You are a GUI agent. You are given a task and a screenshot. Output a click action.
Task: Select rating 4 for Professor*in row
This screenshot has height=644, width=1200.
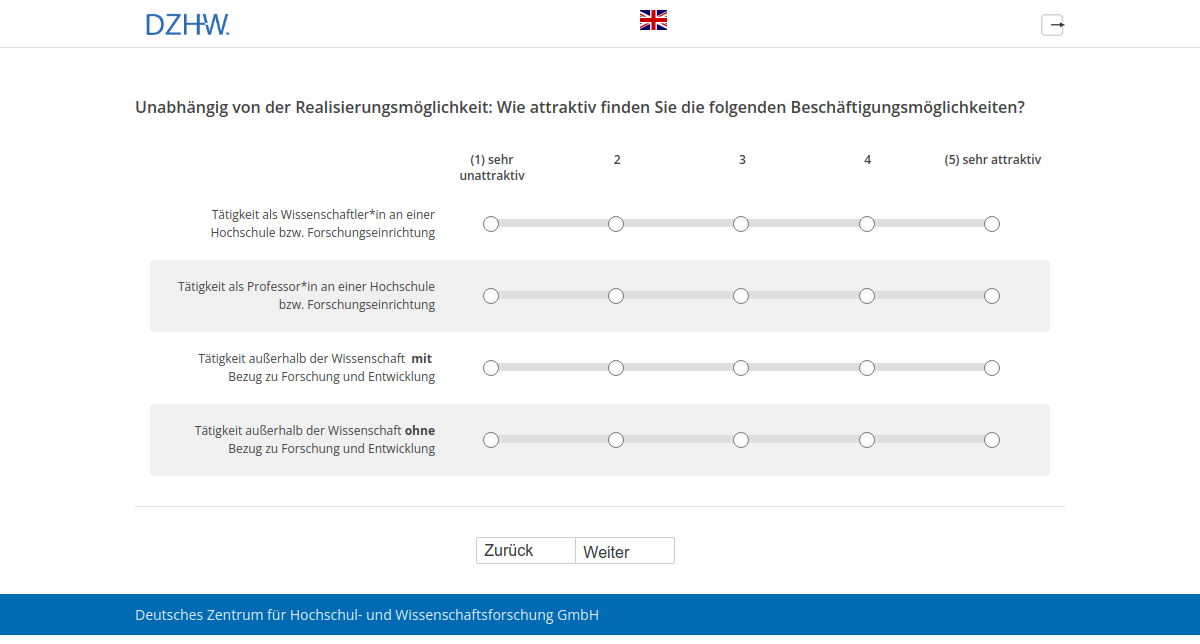pos(866,295)
